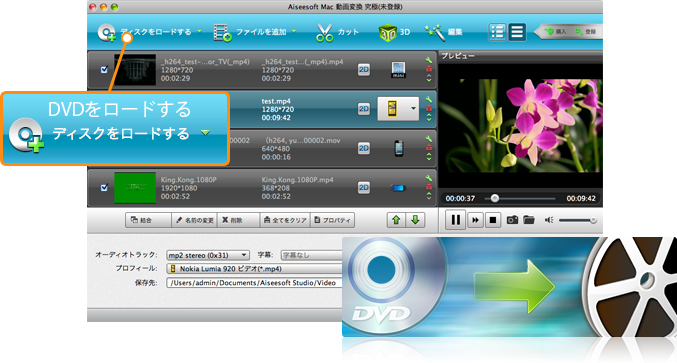The width and height of the screenshot is (677, 363).
Task: Click the Delete (削除) button
Action: pyautogui.click(x=238, y=220)
